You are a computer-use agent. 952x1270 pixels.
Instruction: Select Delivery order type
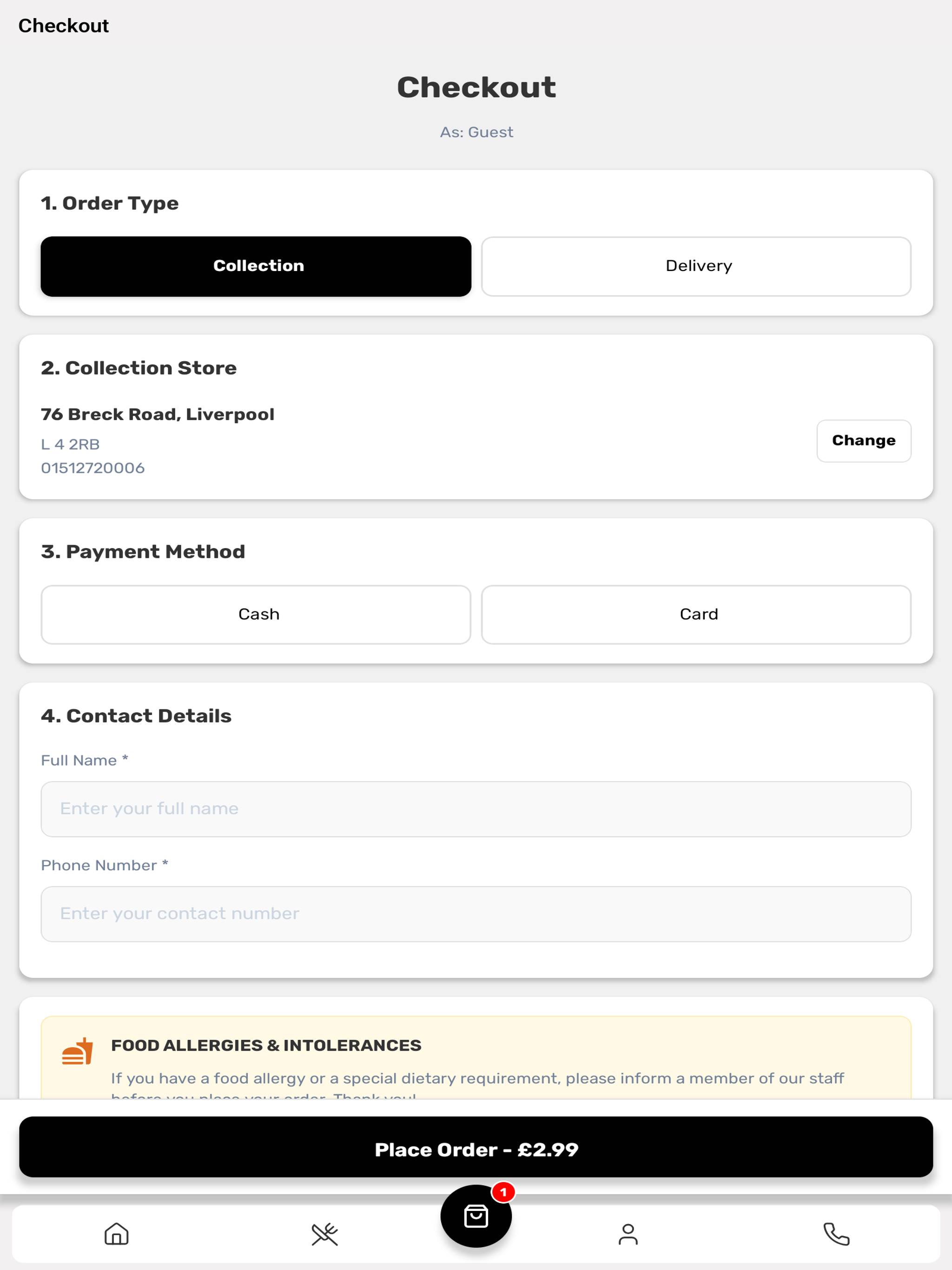(x=696, y=266)
